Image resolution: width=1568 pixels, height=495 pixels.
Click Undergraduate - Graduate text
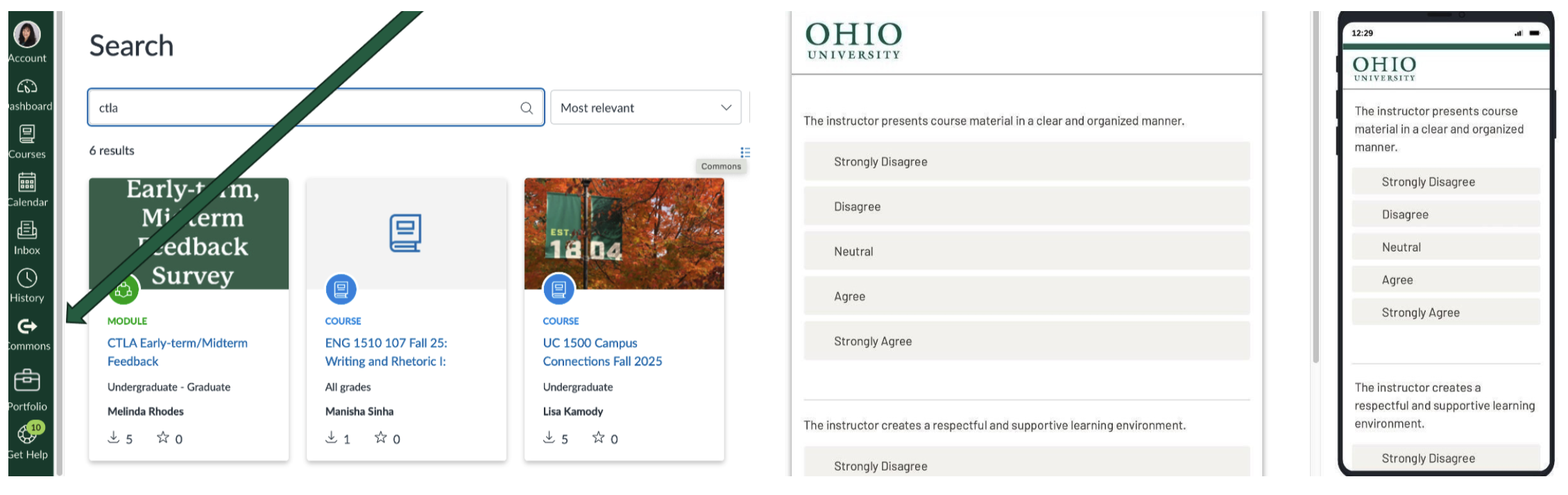pyautogui.click(x=169, y=387)
